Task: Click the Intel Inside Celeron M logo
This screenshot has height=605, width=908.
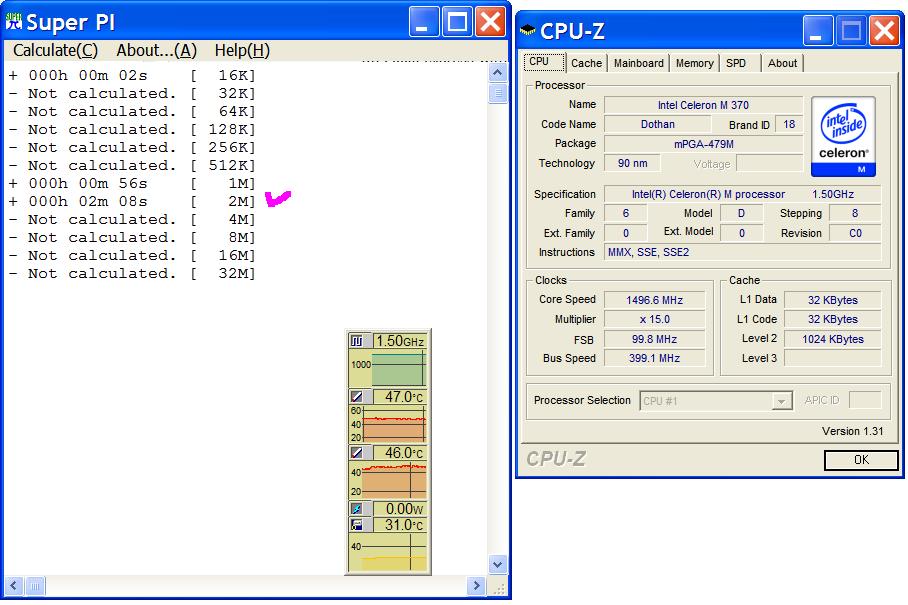Action: point(843,137)
